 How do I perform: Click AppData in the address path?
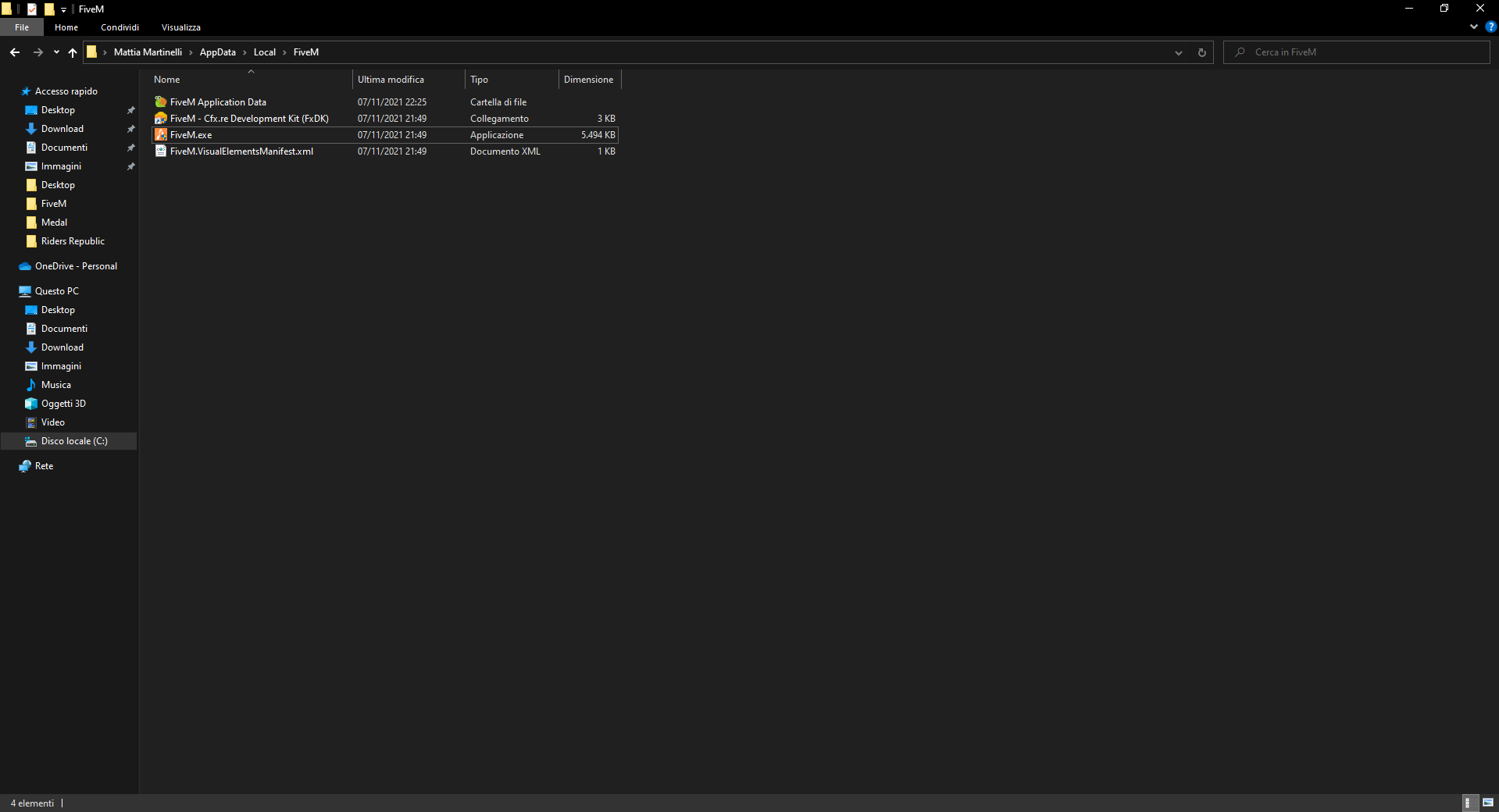coord(218,52)
